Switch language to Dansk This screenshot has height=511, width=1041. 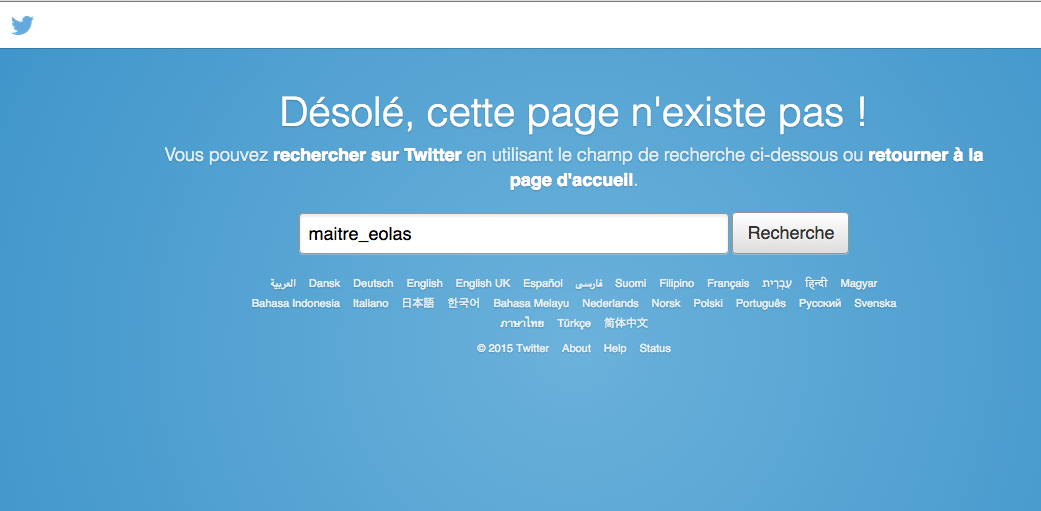coord(325,283)
